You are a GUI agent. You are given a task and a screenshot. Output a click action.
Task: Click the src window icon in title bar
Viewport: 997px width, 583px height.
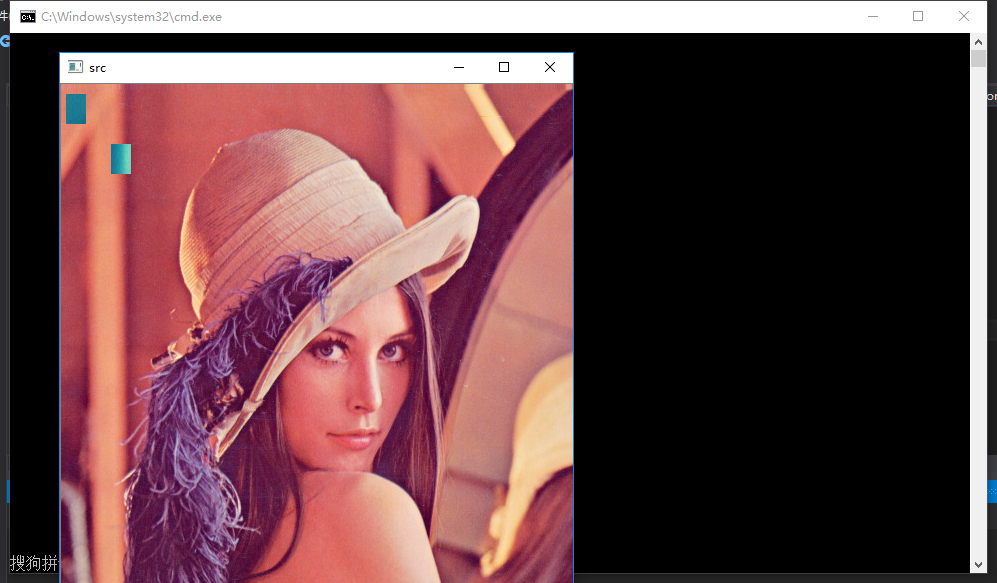(76, 67)
